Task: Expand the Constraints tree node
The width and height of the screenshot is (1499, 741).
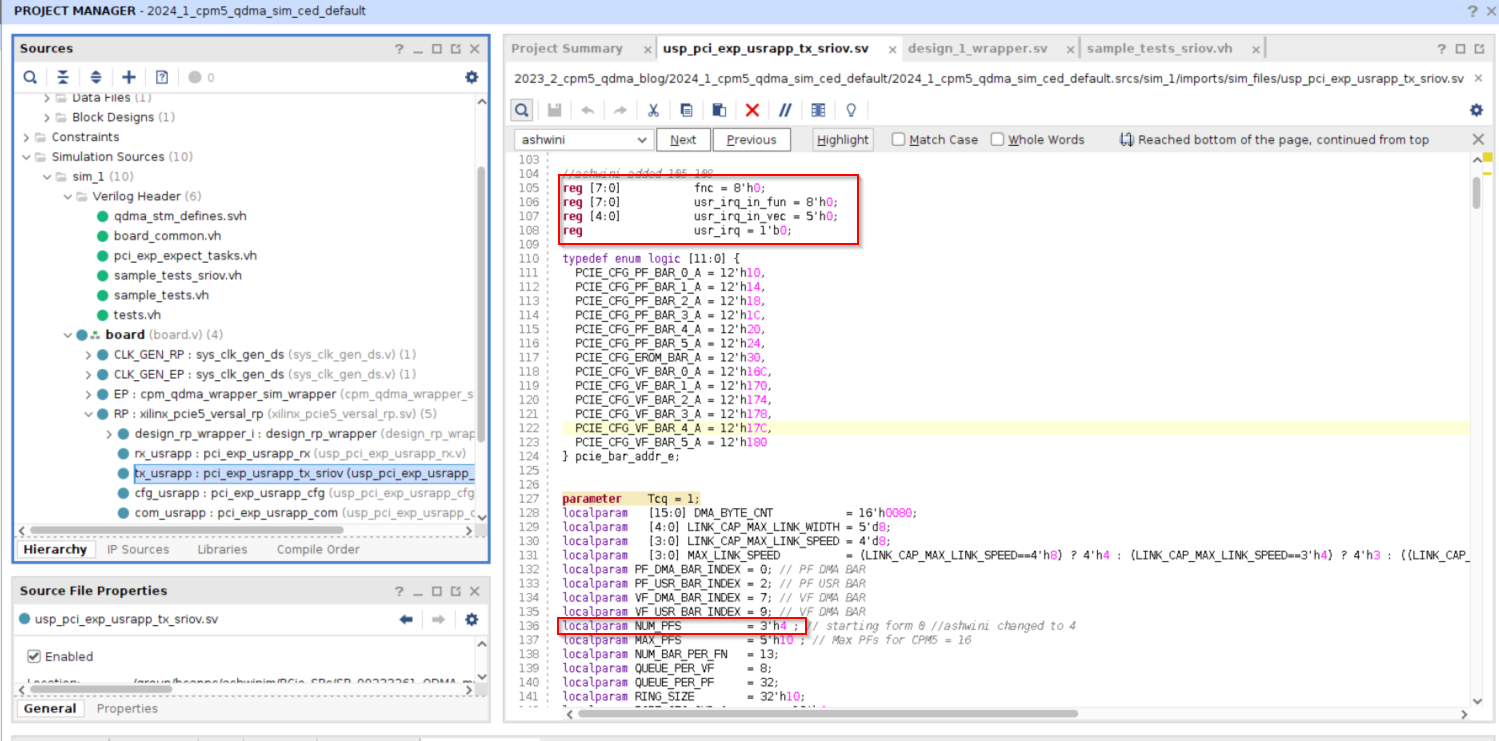Action: coord(27,137)
